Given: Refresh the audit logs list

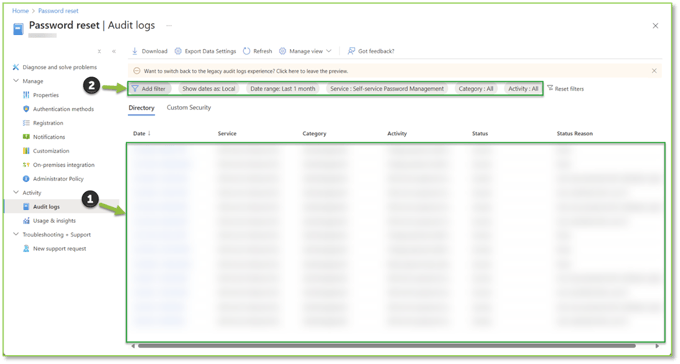Looking at the screenshot, I should click(257, 51).
